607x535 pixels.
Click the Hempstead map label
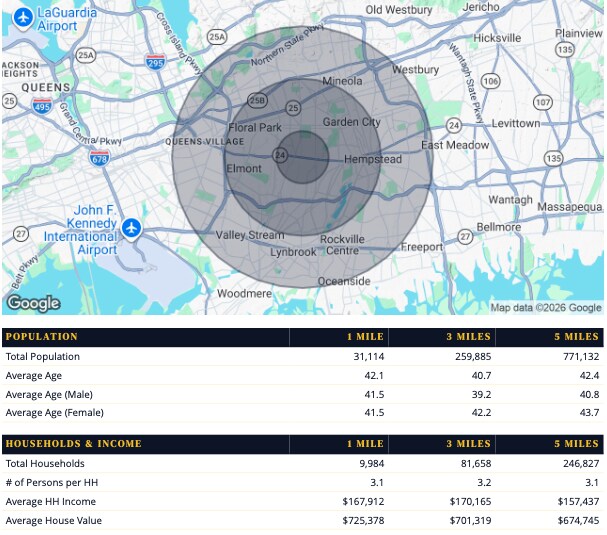tap(373, 159)
